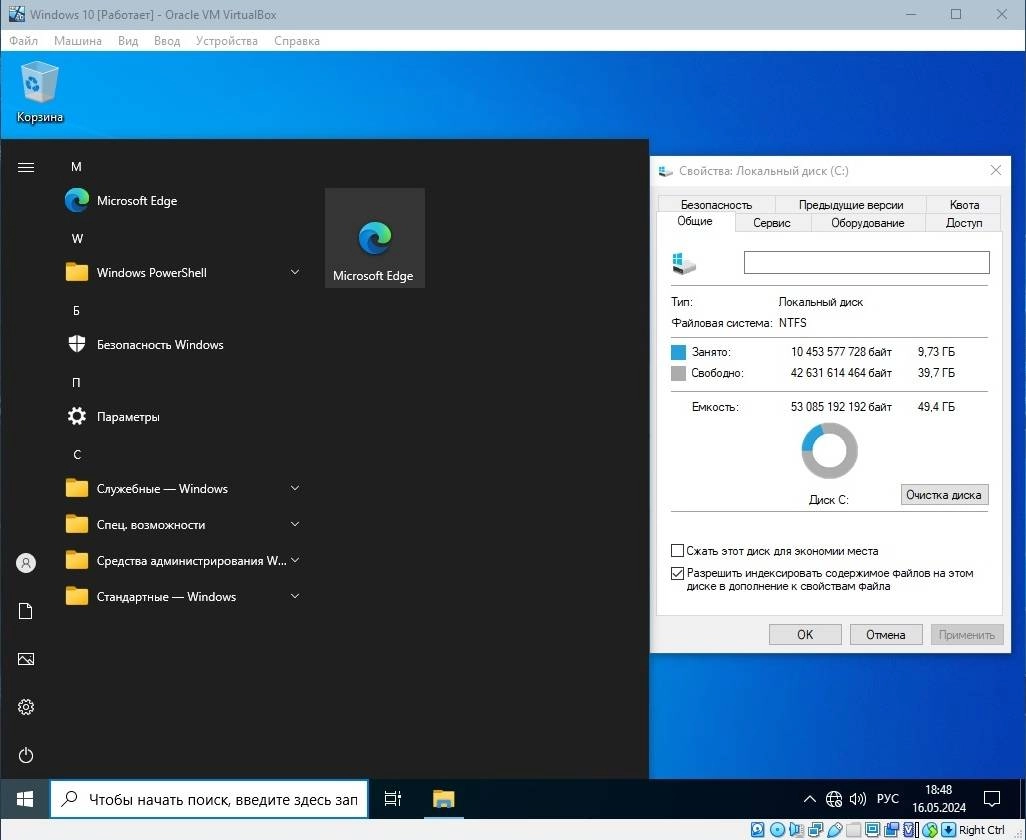Click the gray Свободно color swatch

point(679,374)
